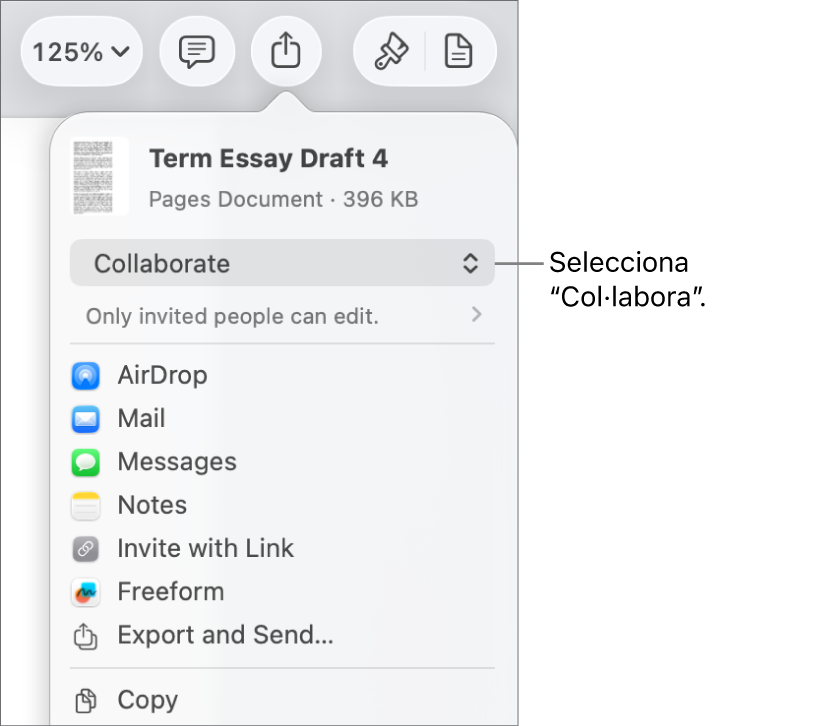Click the AirDrop icon
Viewport: 819px width, 726px height.
(86, 376)
